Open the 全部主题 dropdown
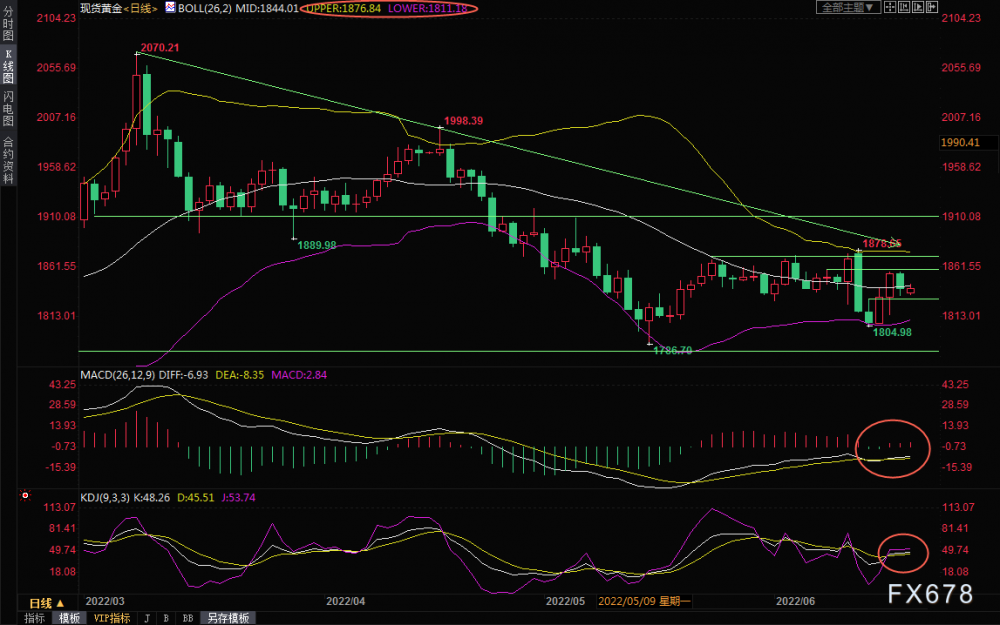The height and width of the screenshot is (625, 1000). [x=849, y=7]
